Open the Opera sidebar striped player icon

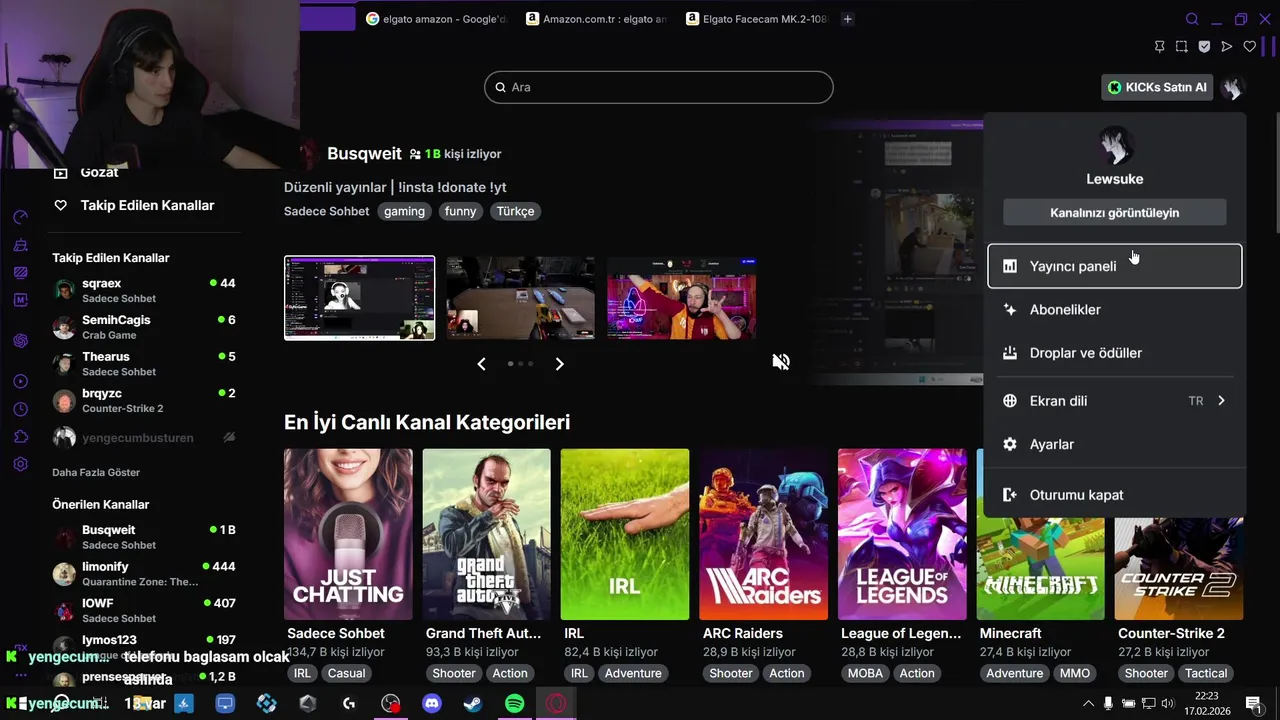[x=21, y=272]
